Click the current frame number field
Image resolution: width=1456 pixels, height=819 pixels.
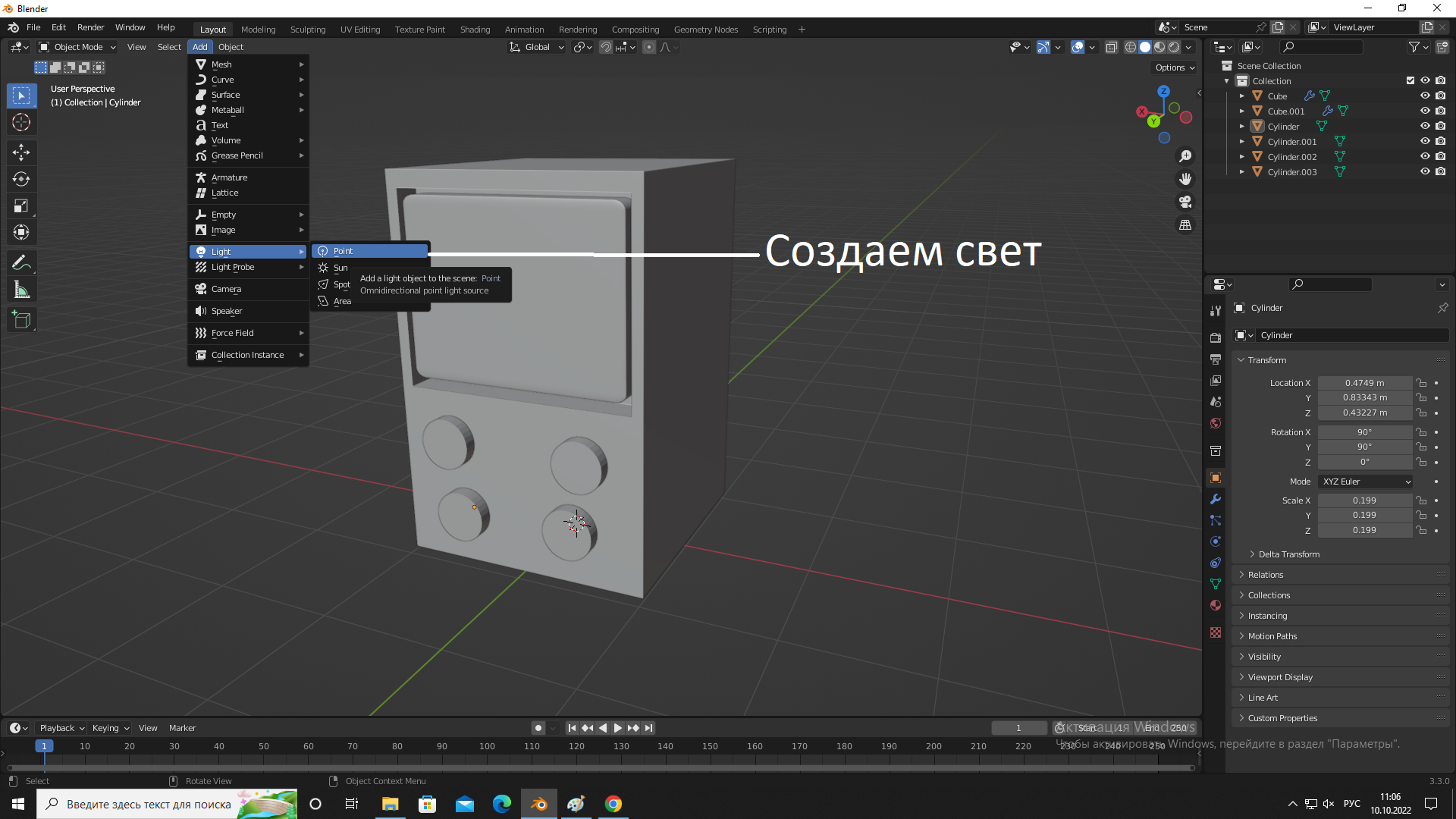(1018, 728)
